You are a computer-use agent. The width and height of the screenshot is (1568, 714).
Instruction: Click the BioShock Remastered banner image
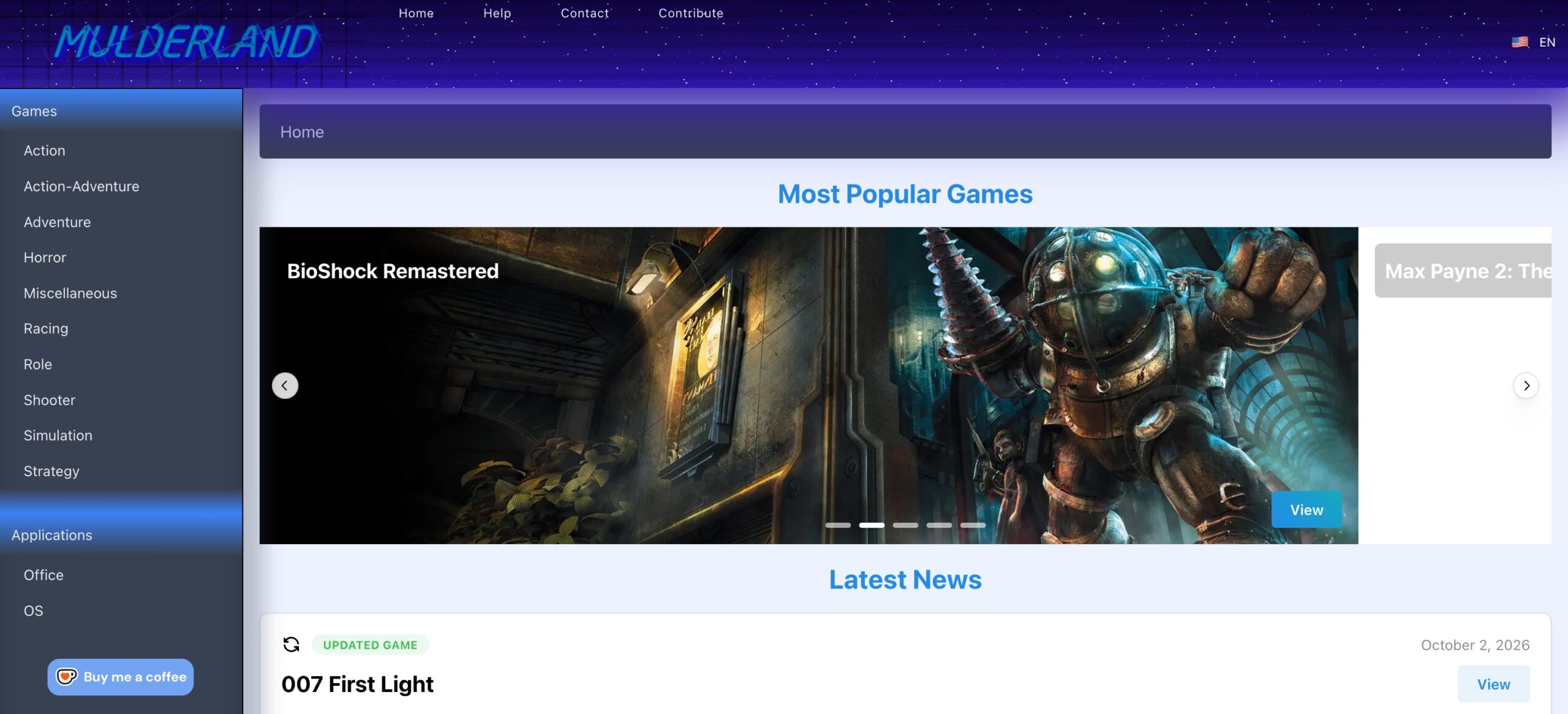pyautogui.click(x=809, y=385)
